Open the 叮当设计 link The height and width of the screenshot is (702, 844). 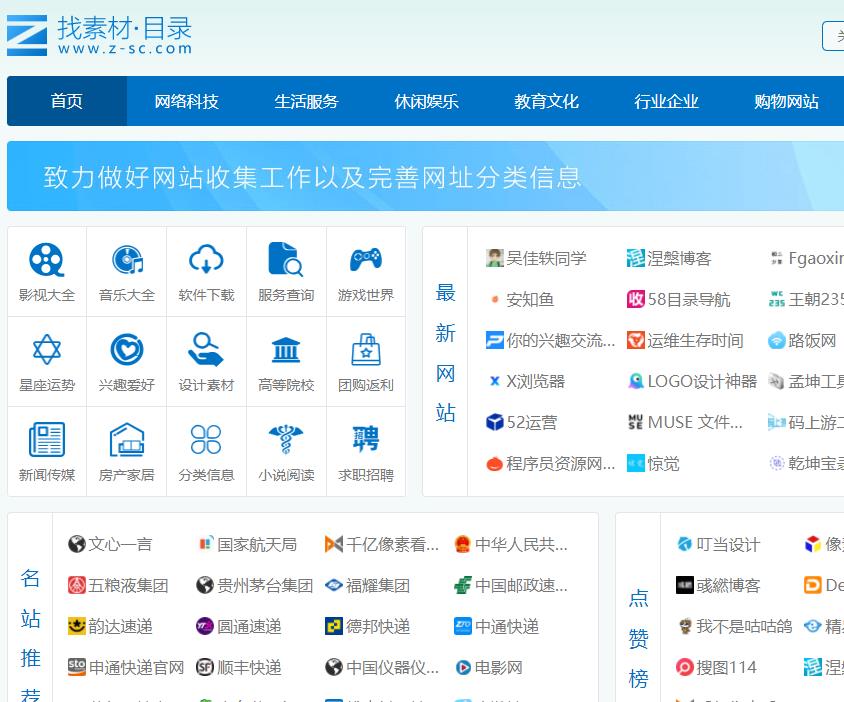(x=728, y=544)
